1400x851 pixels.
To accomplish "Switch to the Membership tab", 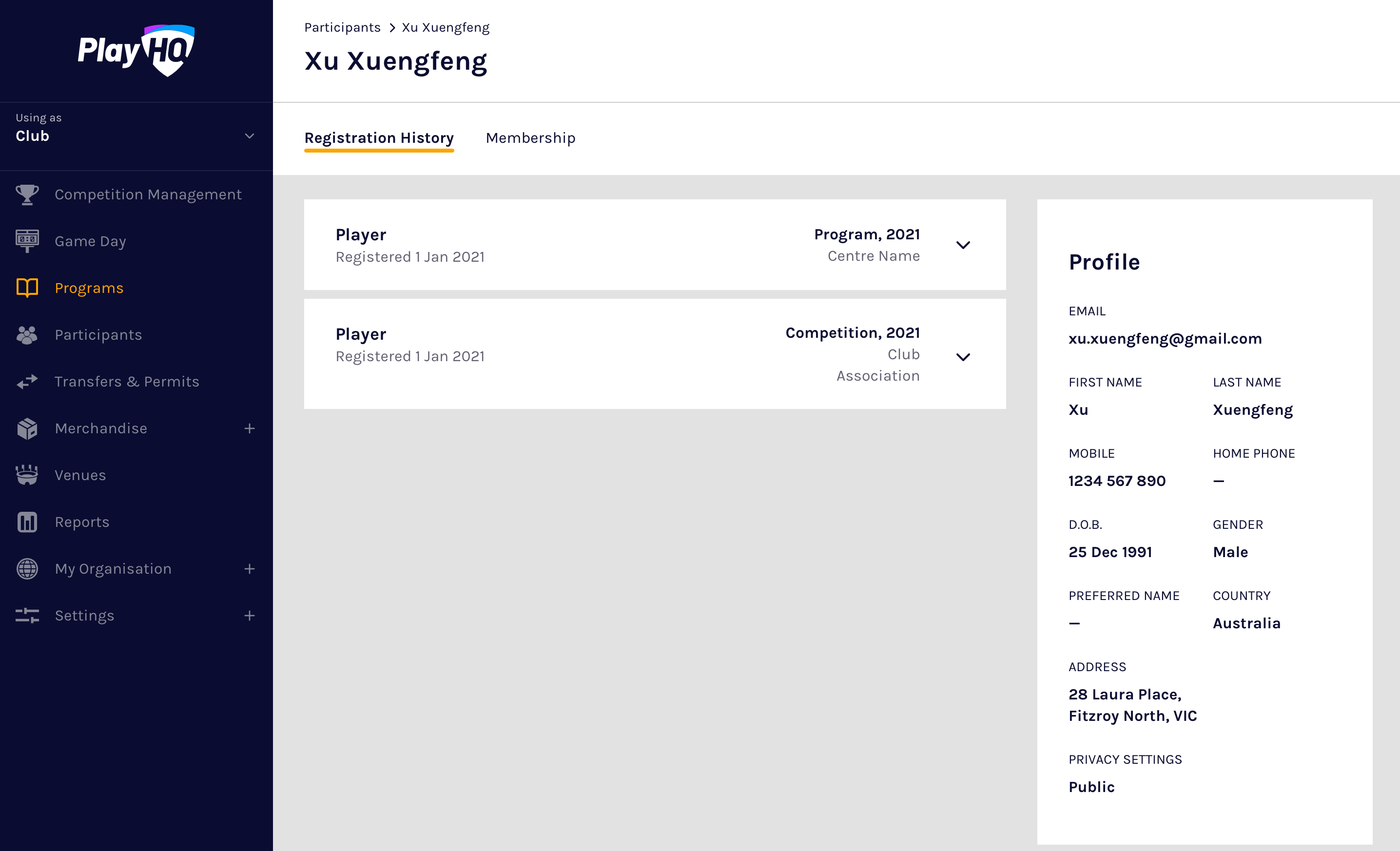I will click(x=530, y=138).
